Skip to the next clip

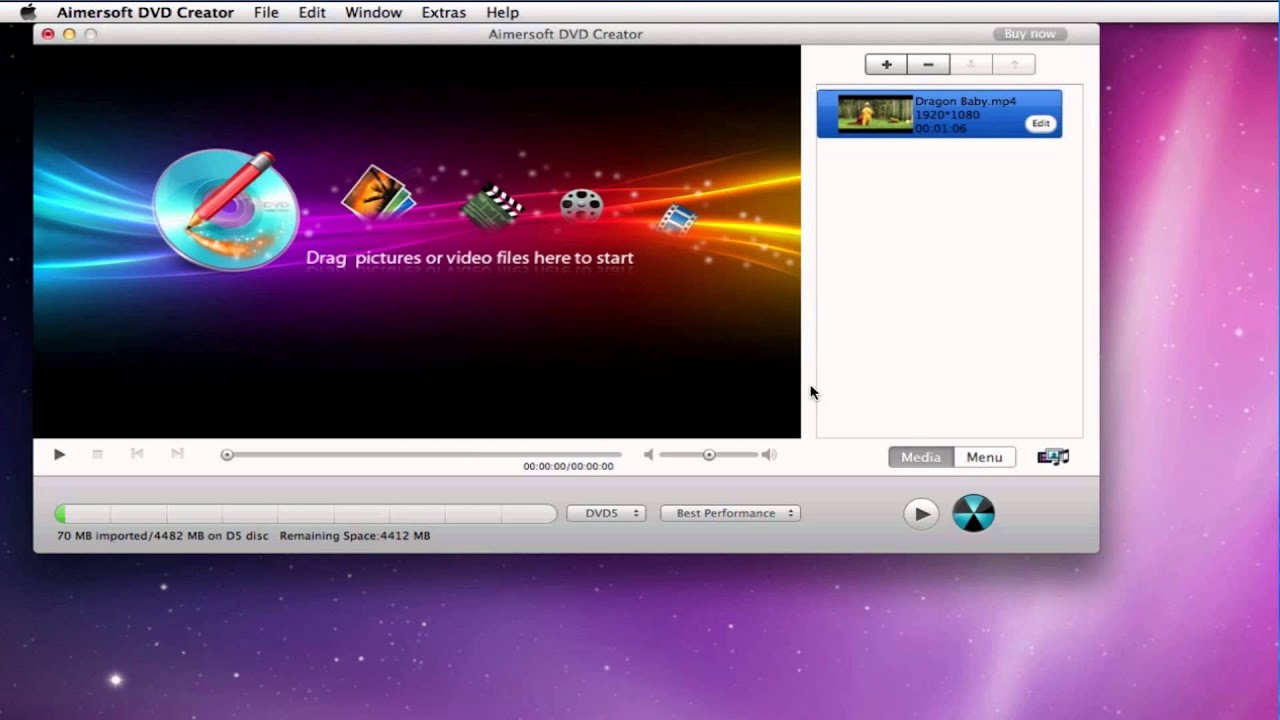point(177,454)
